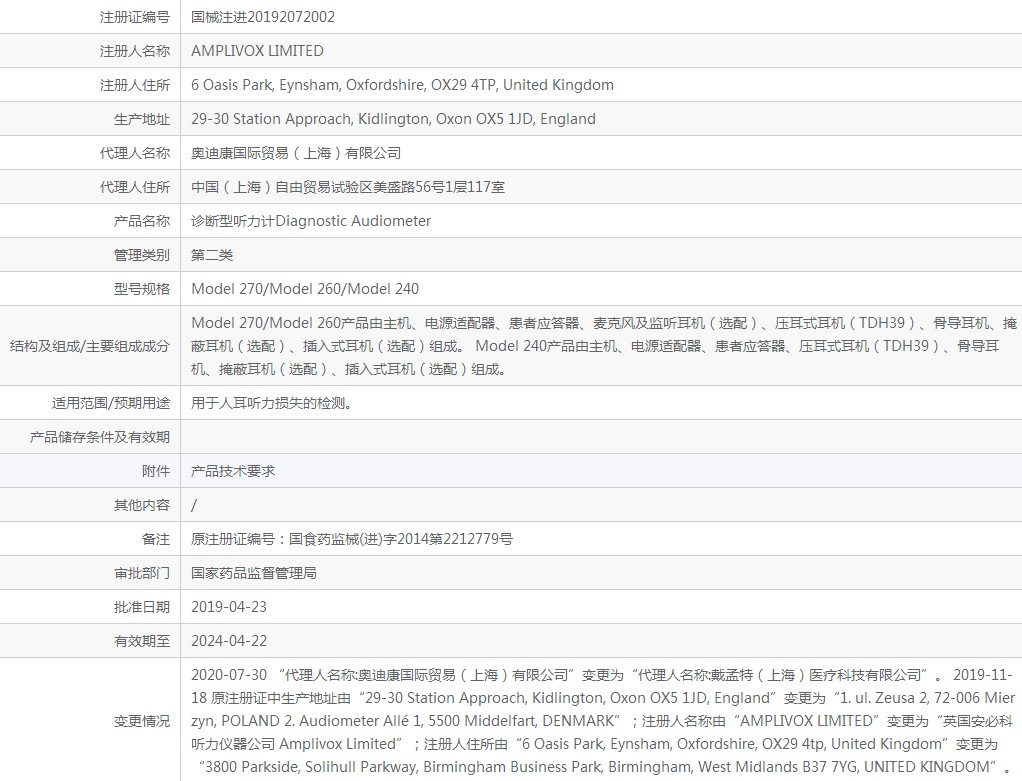Click the 管理类别 label

tap(141, 255)
